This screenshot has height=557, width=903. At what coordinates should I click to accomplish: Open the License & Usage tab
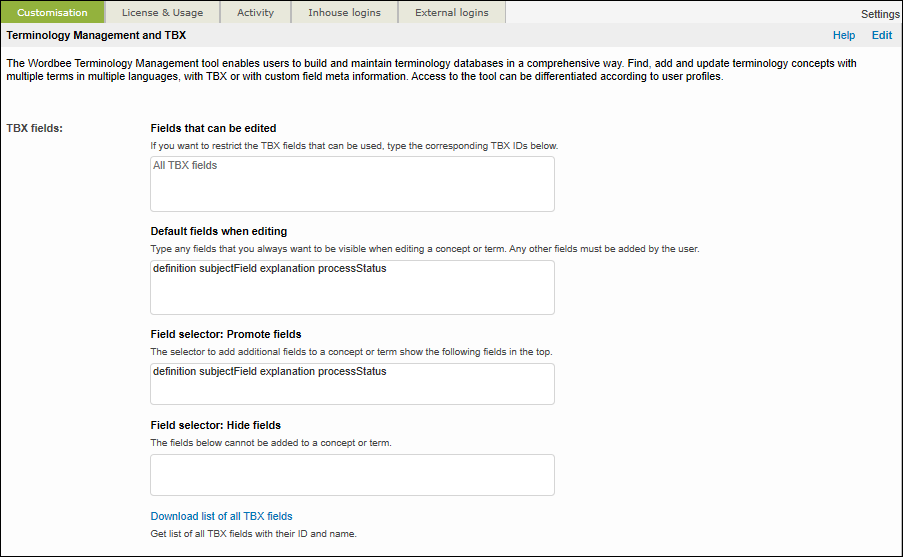click(162, 13)
